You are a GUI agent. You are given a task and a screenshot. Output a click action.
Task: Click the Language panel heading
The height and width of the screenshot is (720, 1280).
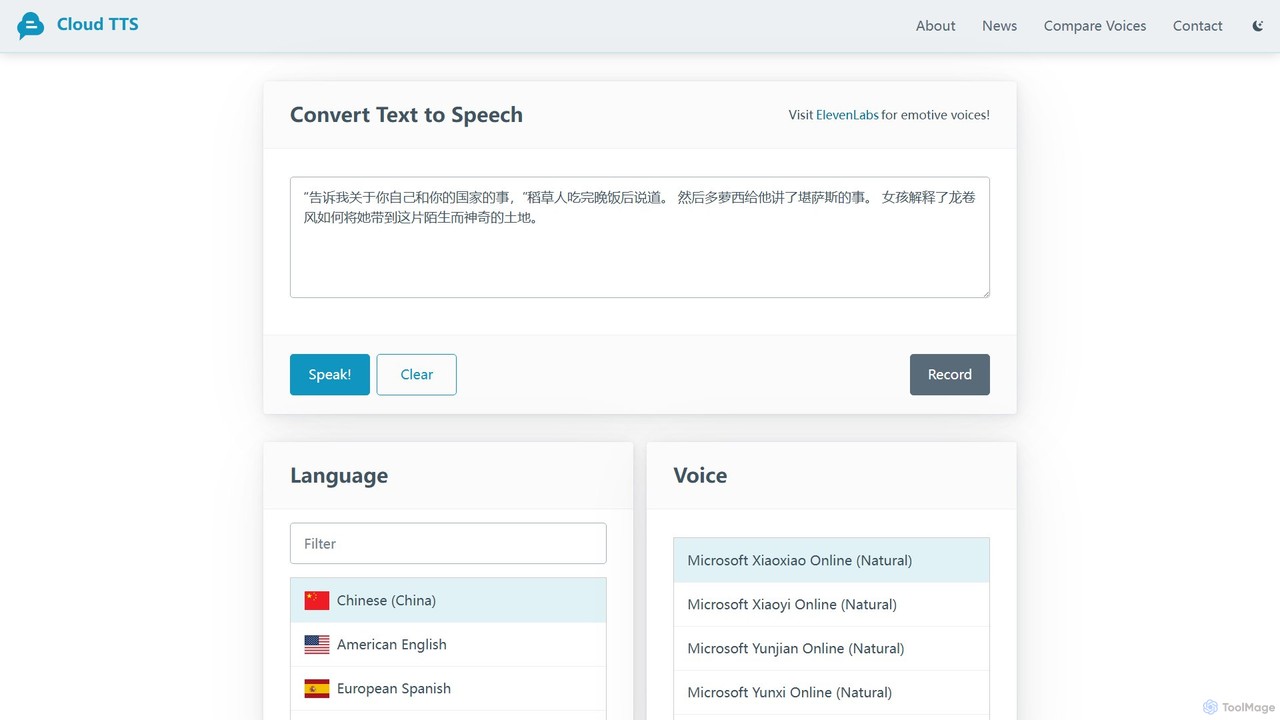tap(339, 476)
